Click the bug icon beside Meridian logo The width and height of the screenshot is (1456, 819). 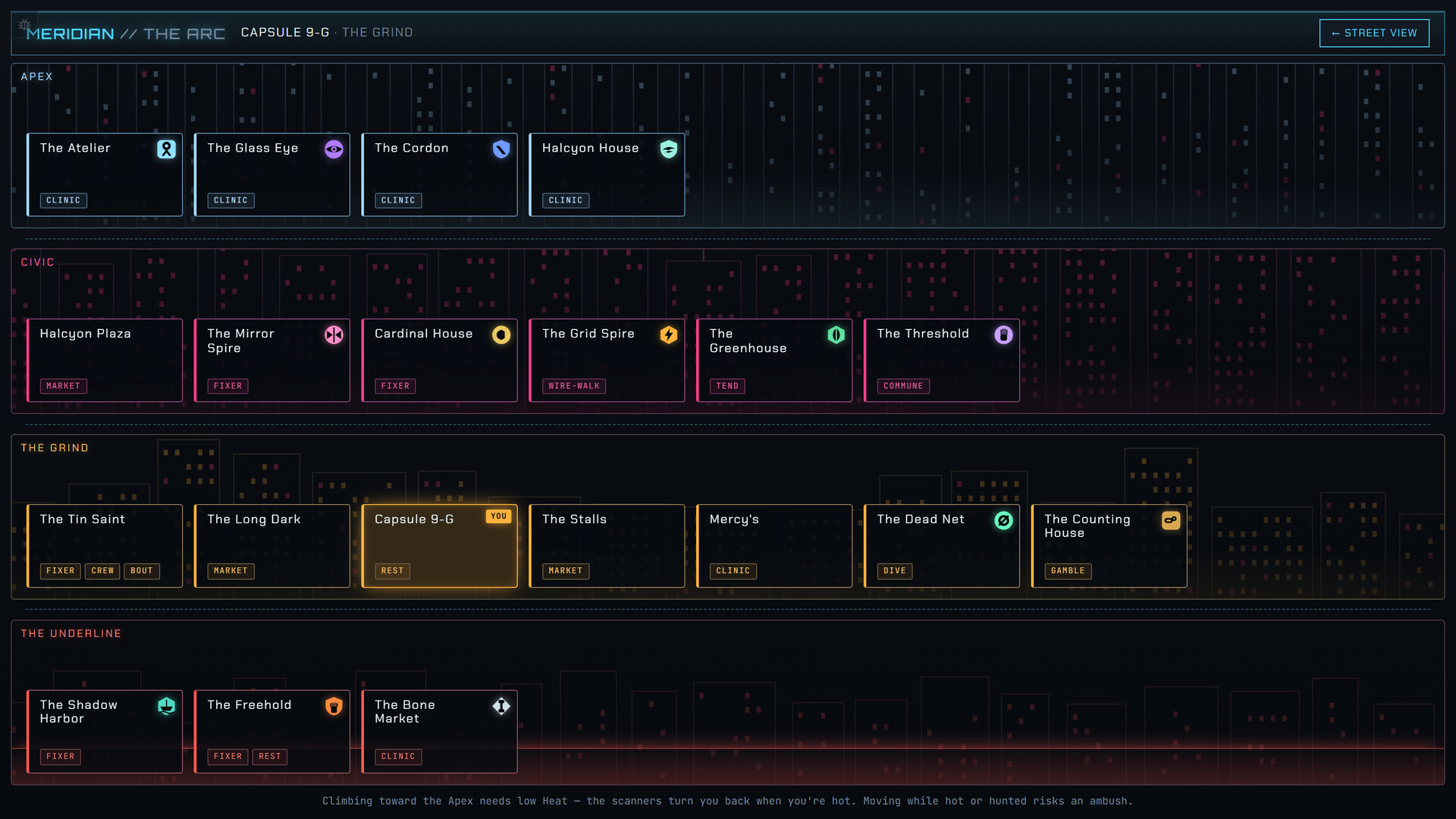tap(24, 25)
